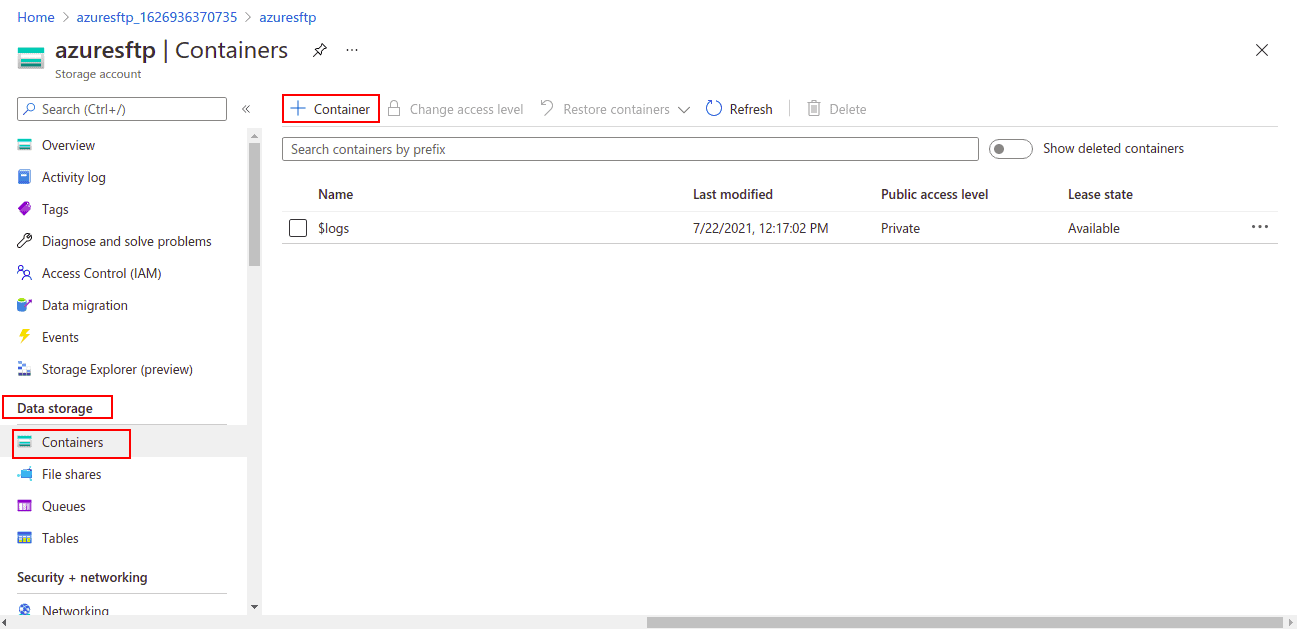This screenshot has height=629, width=1297.
Task: Click the Access Control (IAM) icon
Action: (25, 273)
